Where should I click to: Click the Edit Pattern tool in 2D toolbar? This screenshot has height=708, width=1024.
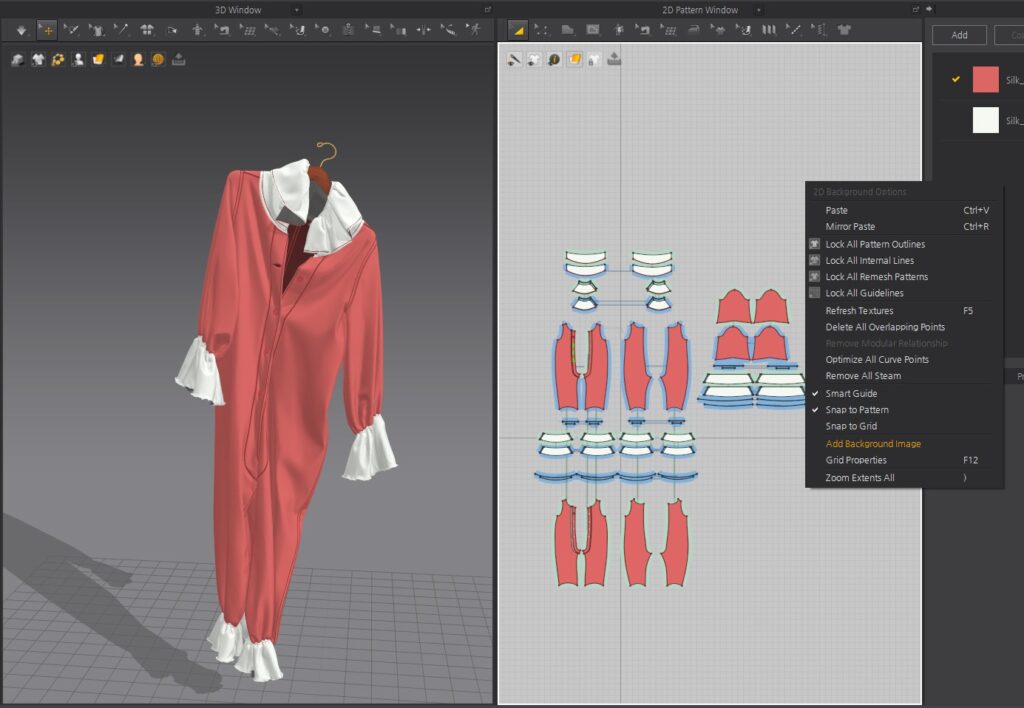(518, 30)
